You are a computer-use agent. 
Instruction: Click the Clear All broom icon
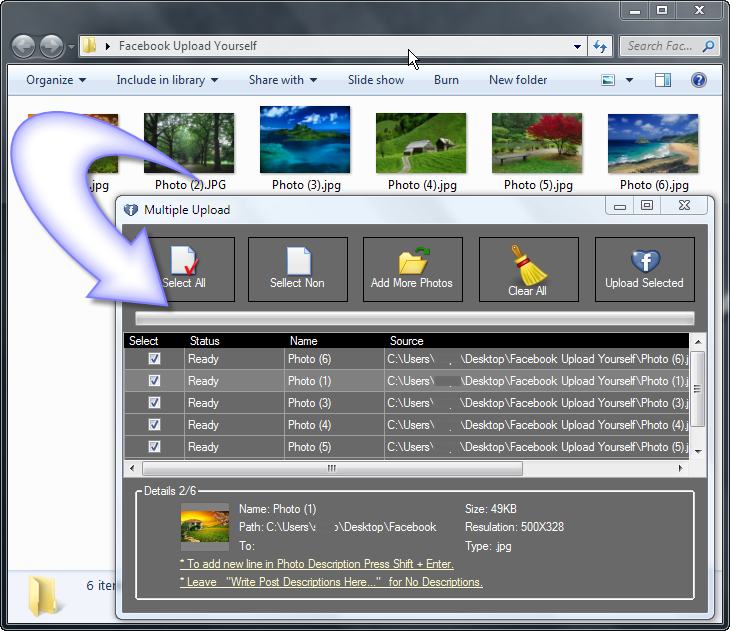[529, 265]
